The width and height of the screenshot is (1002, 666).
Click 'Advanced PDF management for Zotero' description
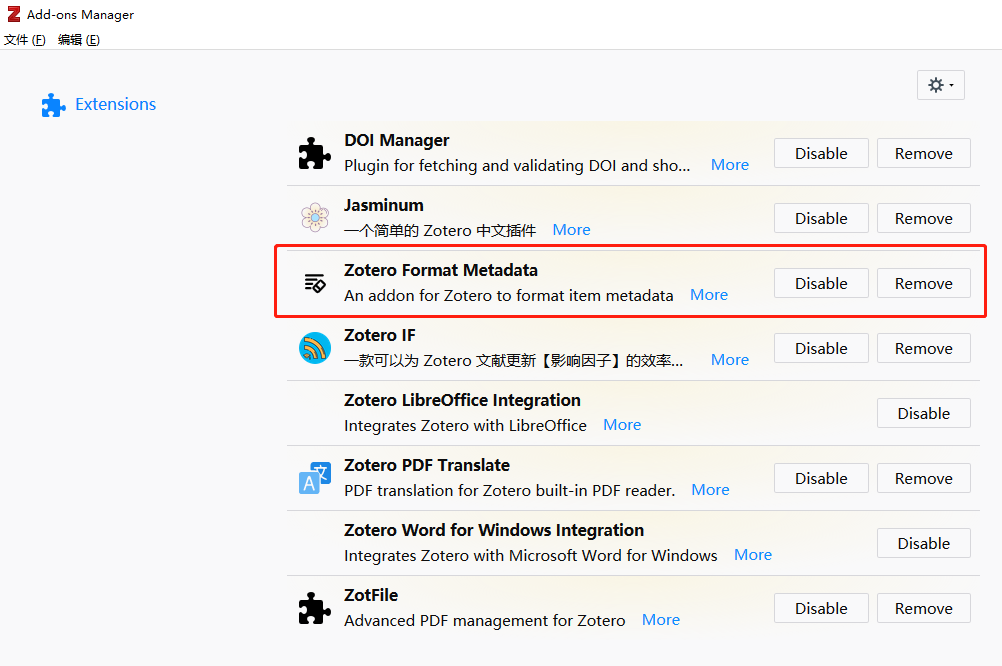(484, 621)
